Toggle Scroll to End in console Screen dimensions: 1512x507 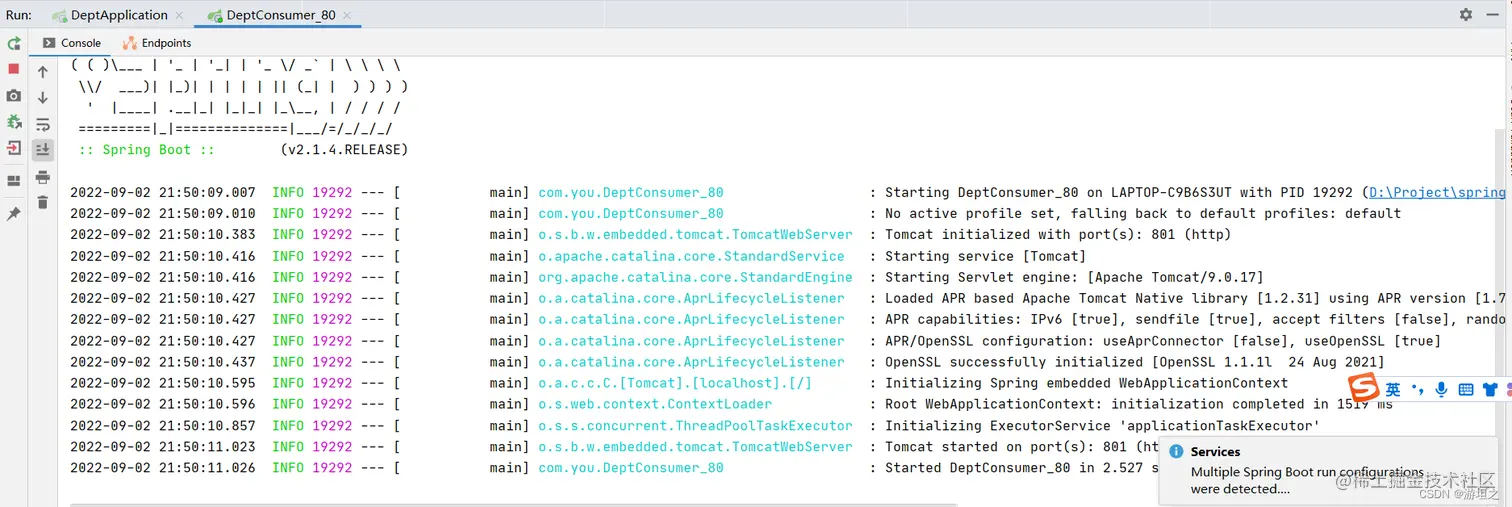pyautogui.click(x=43, y=150)
